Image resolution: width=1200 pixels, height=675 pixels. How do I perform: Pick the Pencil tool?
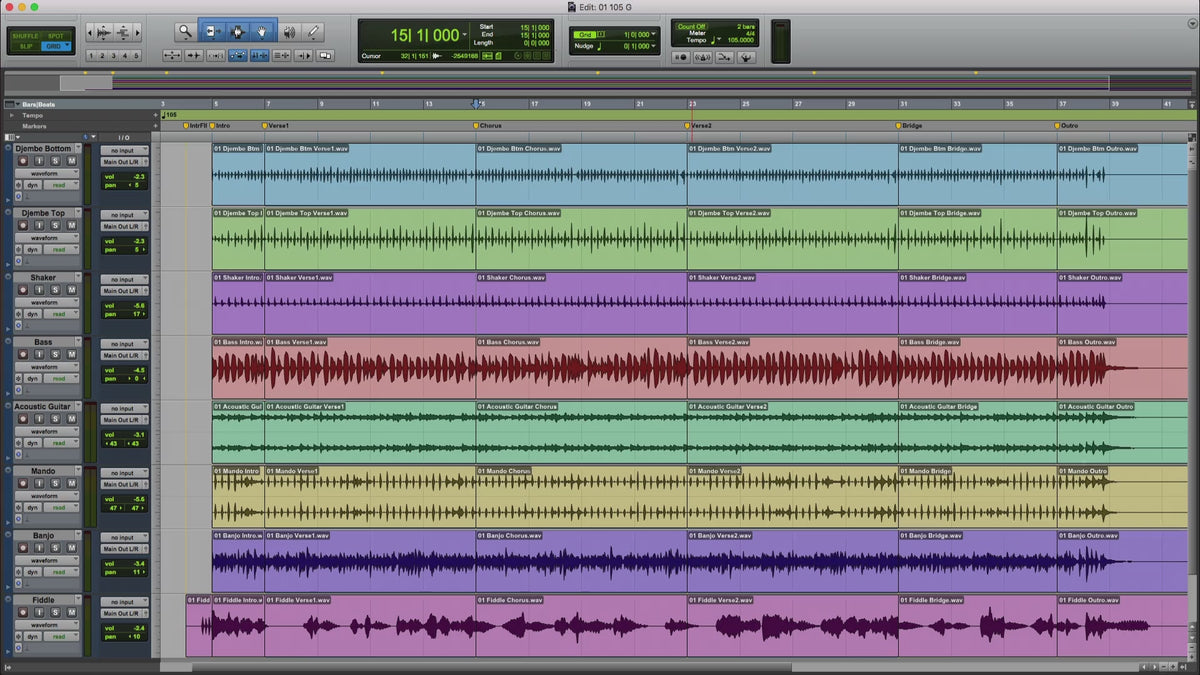[314, 32]
